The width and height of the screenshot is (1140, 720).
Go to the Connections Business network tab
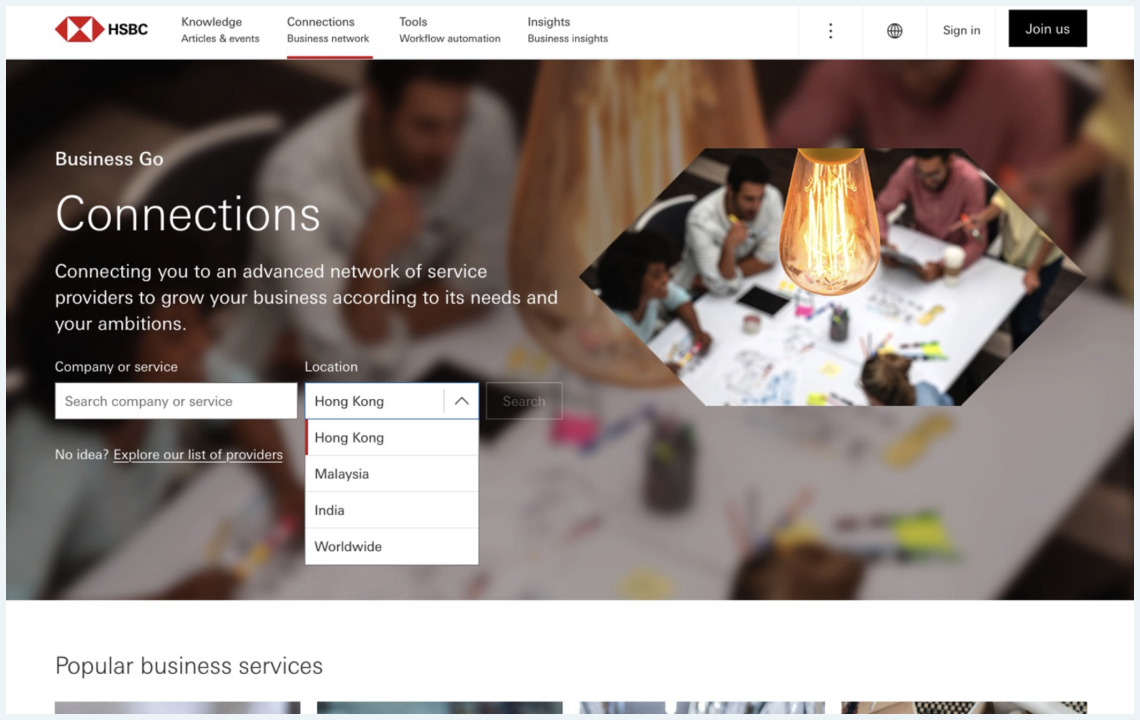pyautogui.click(x=328, y=30)
